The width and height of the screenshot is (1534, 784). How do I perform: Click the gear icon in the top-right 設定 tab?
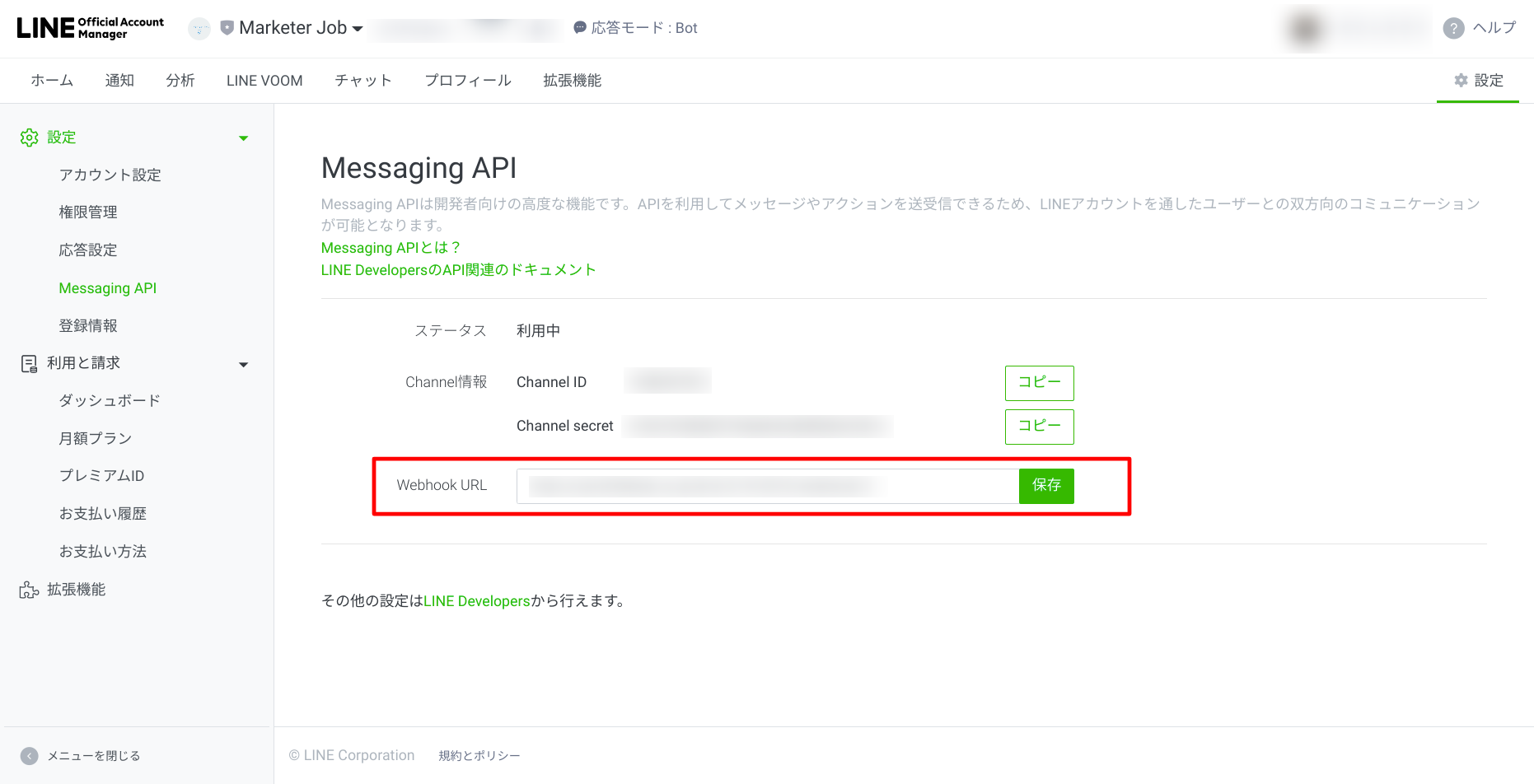1461,80
